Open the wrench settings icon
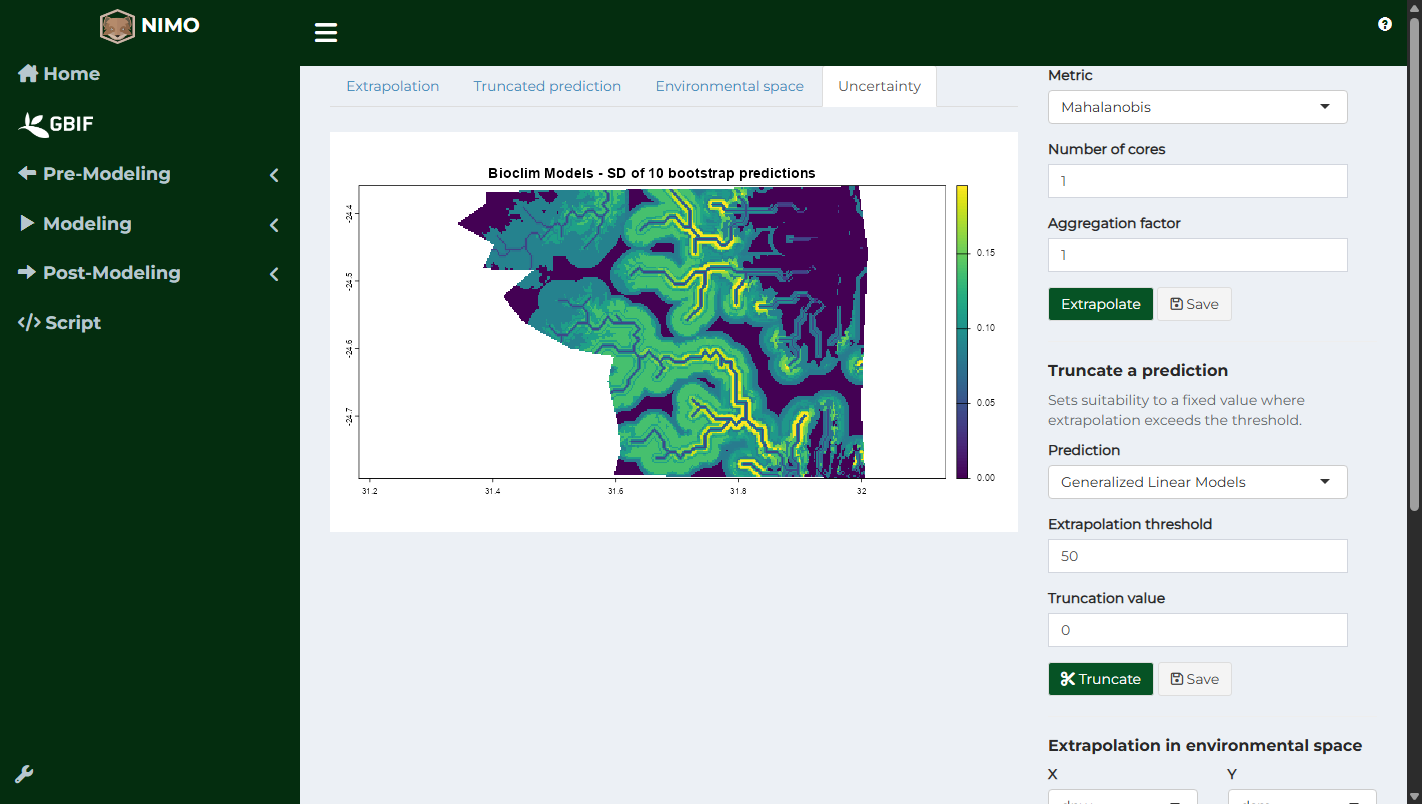The height and width of the screenshot is (804, 1422). pyautogui.click(x=24, y=774)
